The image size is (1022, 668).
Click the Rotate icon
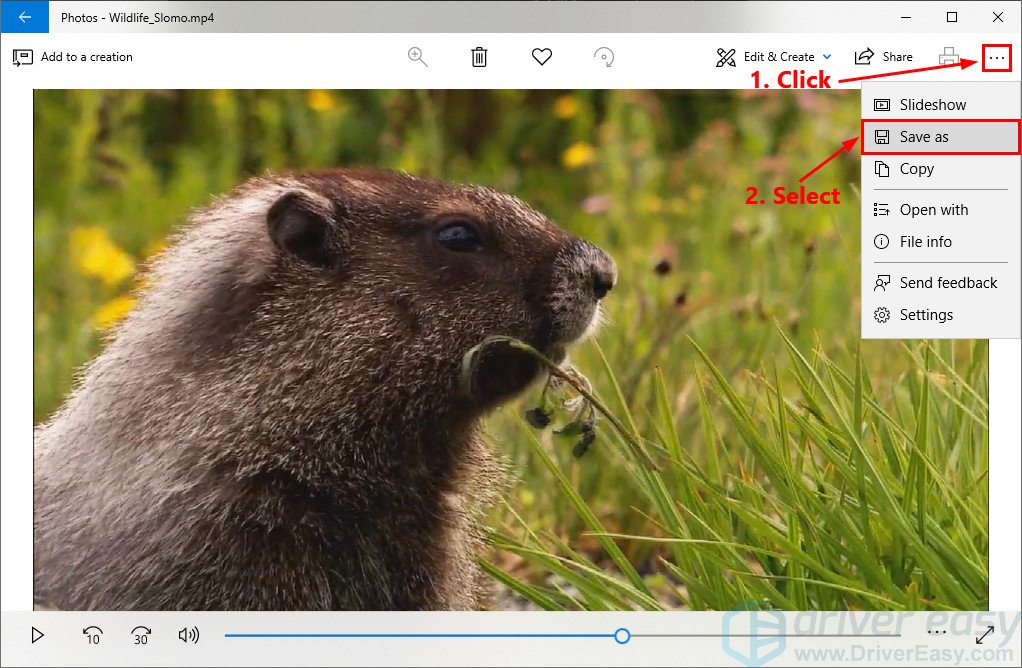[x=604, y=57]
